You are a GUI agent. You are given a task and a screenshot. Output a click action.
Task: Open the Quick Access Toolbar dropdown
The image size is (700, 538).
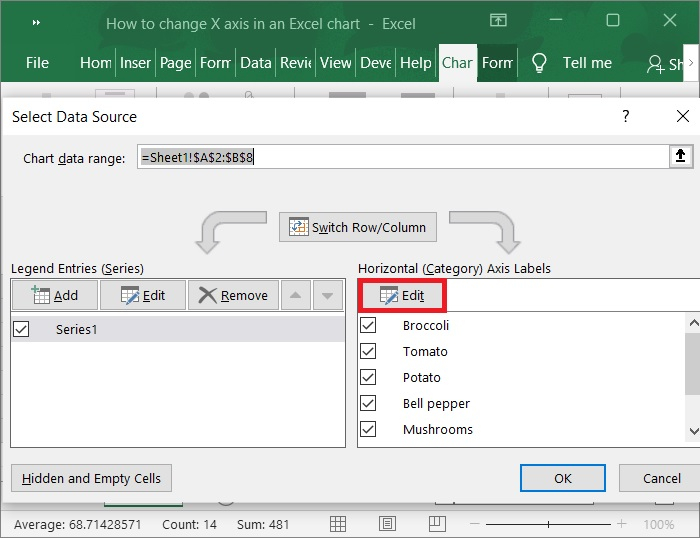(36, 22)
